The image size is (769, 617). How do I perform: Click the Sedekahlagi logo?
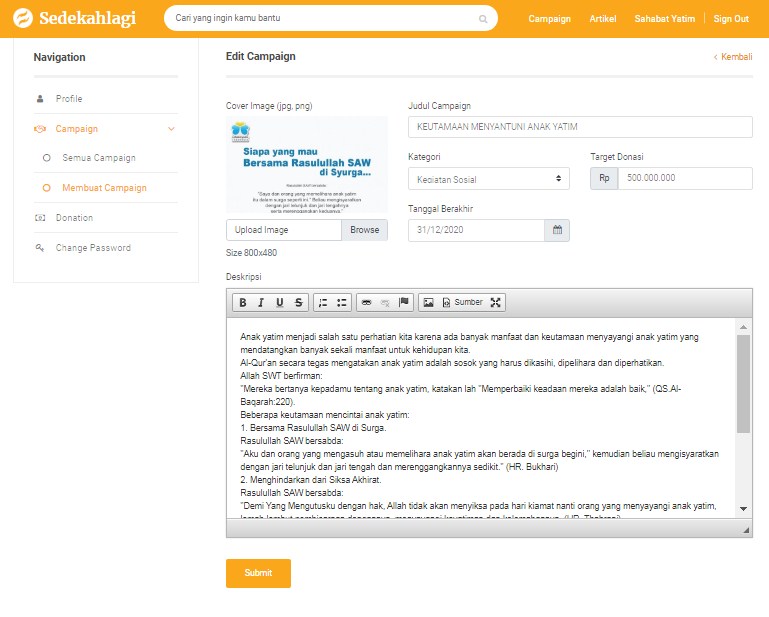tap(75, 18)
